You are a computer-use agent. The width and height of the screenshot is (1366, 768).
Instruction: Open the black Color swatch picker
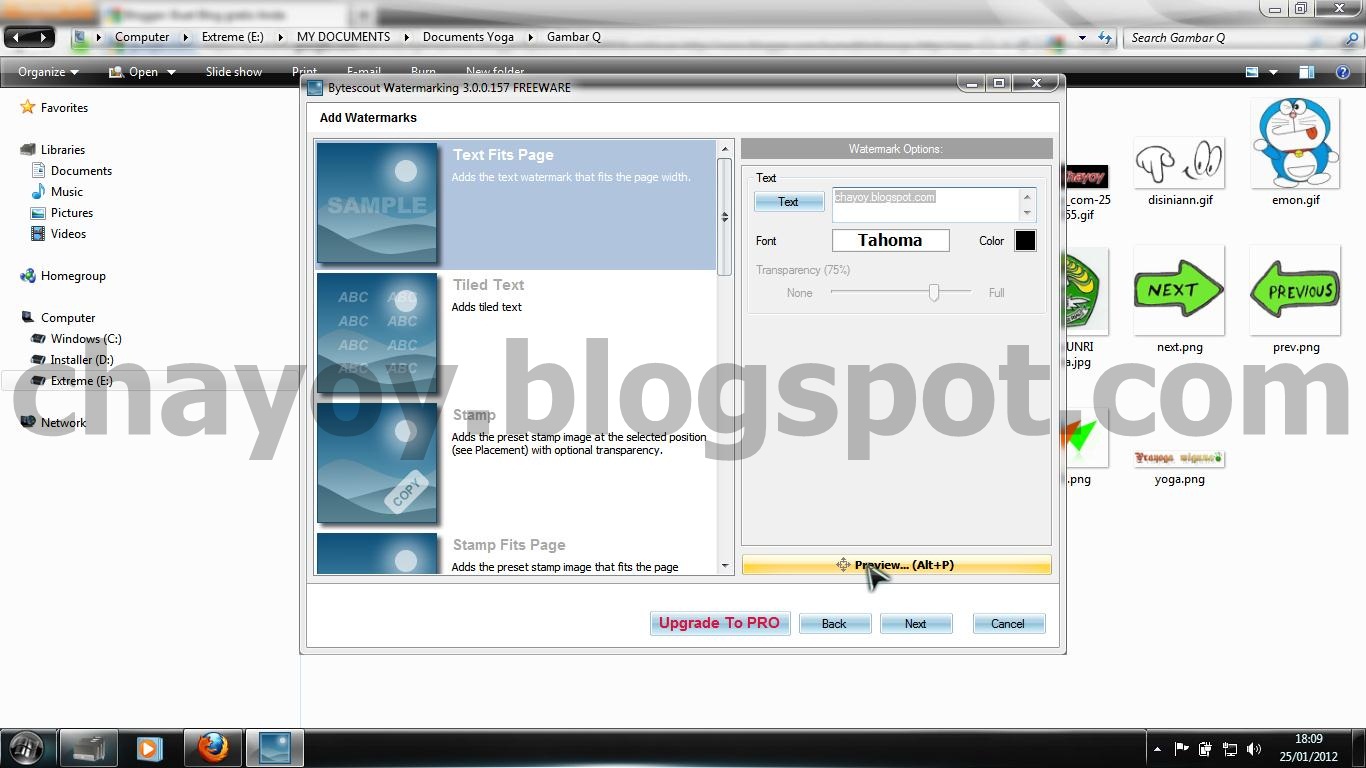[1025, 240]
